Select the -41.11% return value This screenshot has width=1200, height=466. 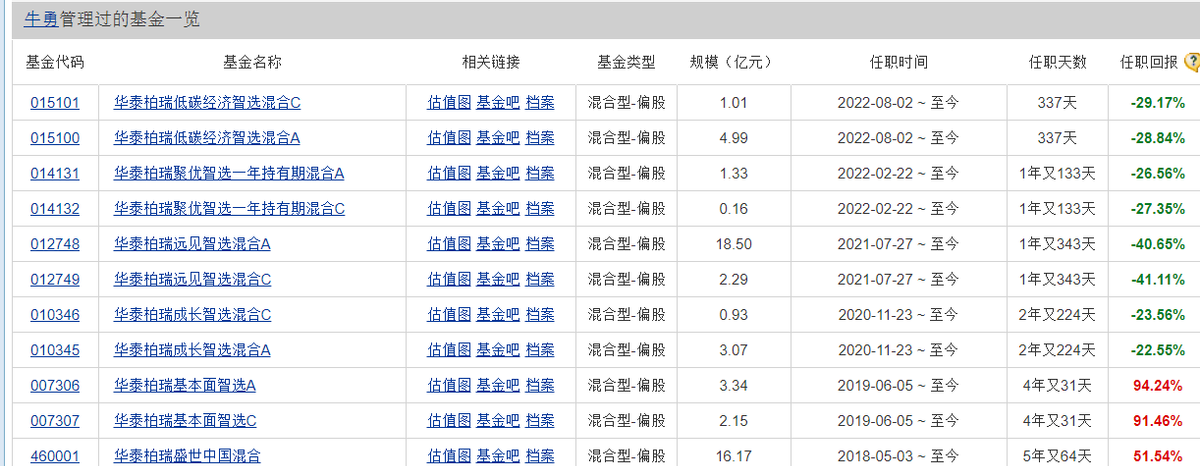pyautogui.click(x=1158, y=279)
